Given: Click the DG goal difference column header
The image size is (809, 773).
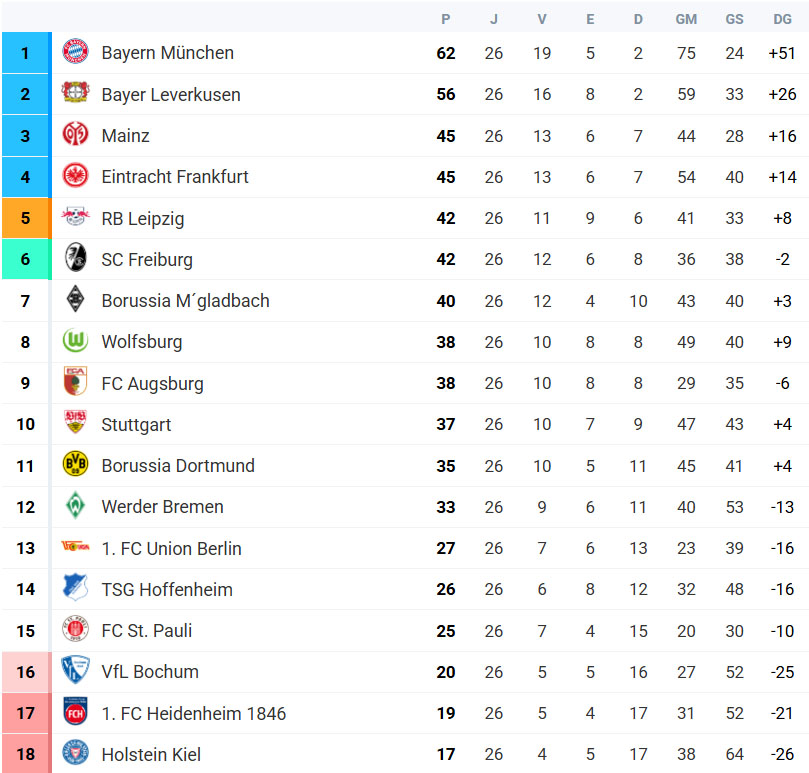Looking at the screenshot, I should point(782,19).
